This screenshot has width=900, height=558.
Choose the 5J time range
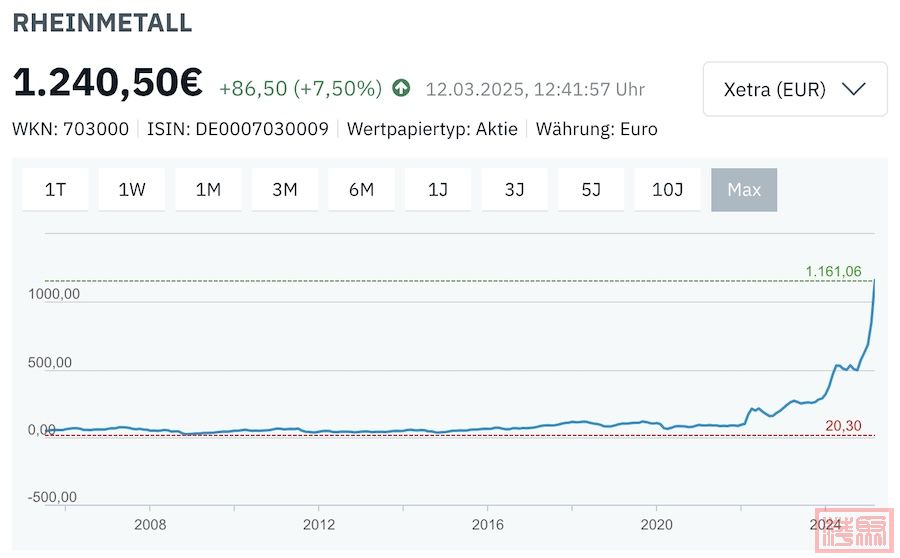click(x=591, y=189)
